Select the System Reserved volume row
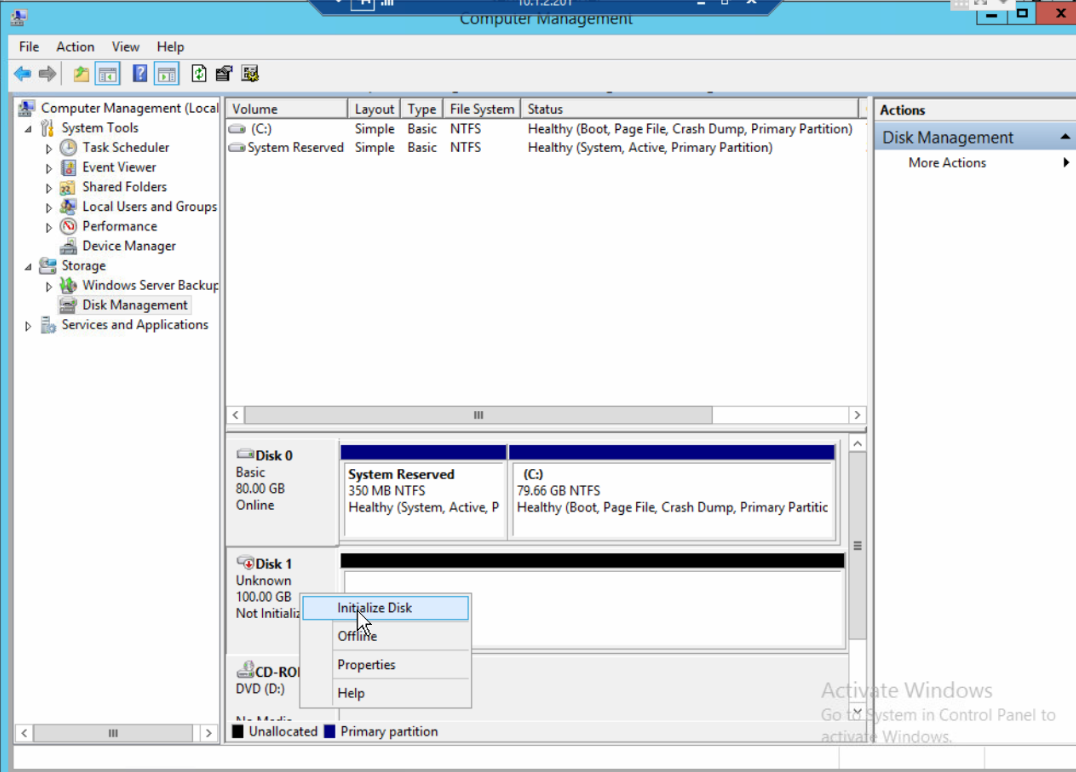The image size is (1076, 772). click(x=546, y=148)
